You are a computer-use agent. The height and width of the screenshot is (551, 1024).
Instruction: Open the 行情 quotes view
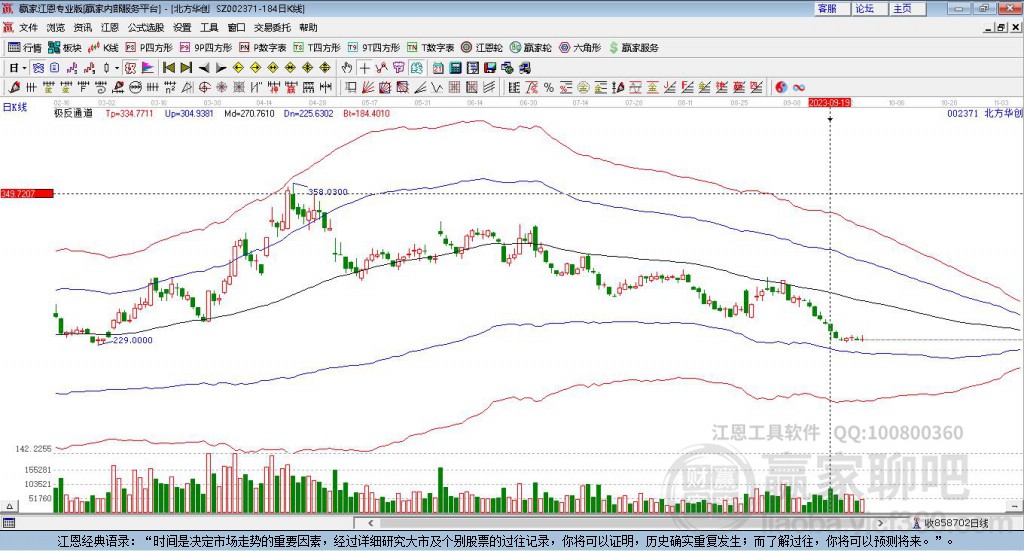coord(25,48)
